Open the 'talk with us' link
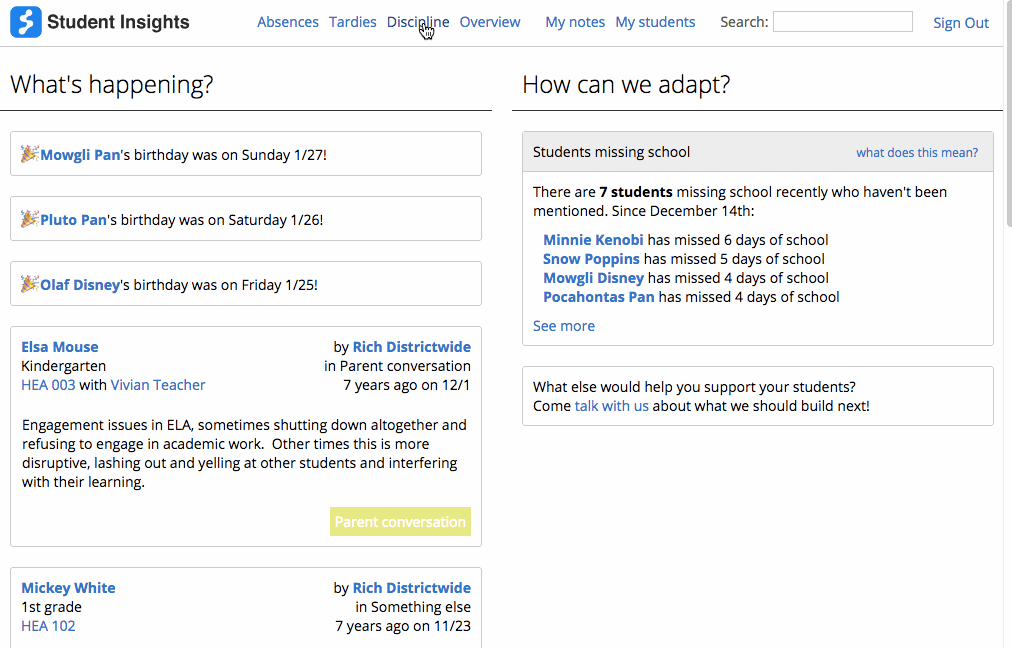 coord(611,406)
